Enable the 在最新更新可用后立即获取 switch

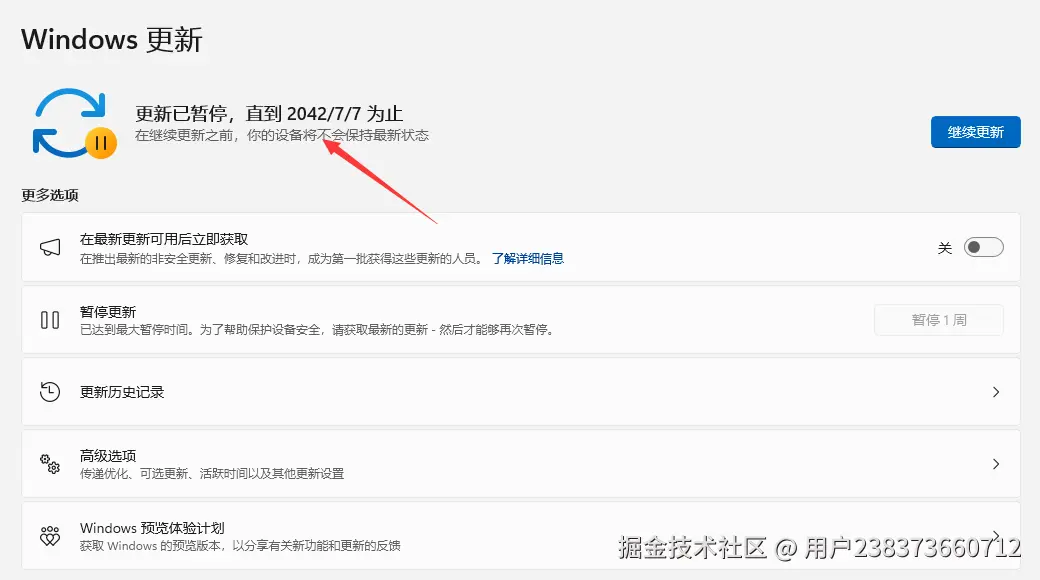pyautogui.click(x=983, y=247)
